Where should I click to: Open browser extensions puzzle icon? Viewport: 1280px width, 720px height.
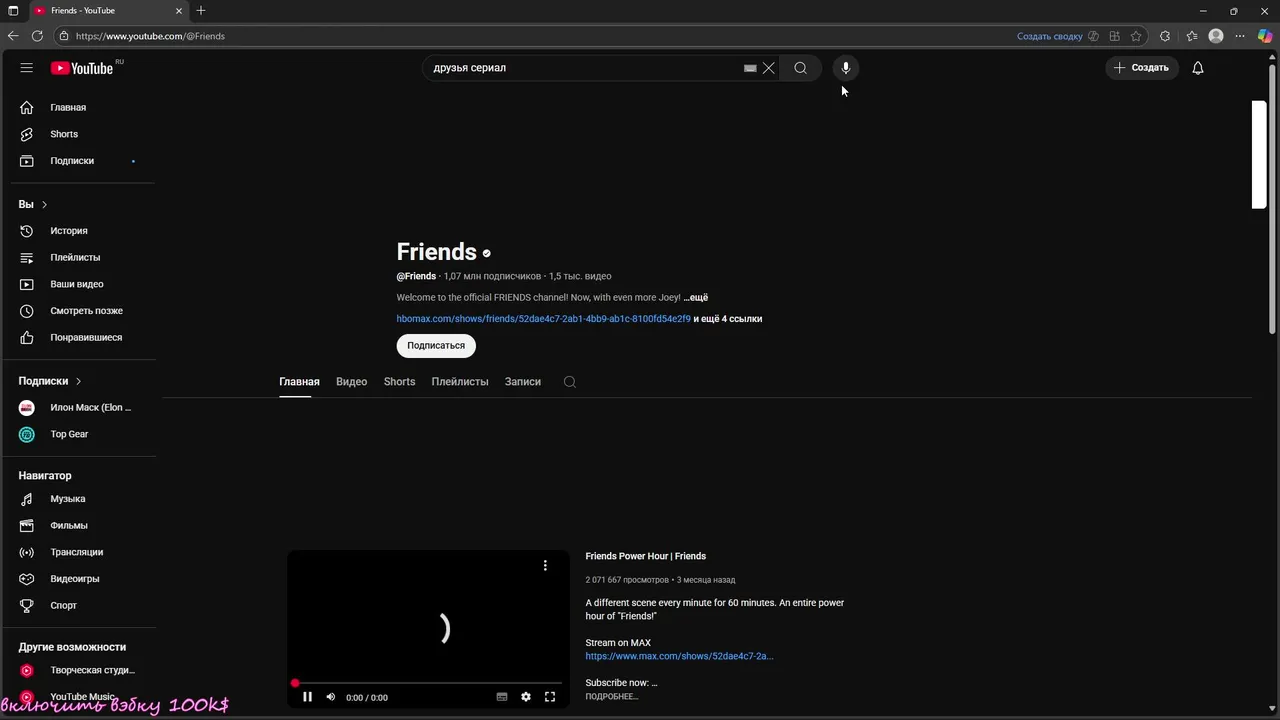pos(1165,36)
